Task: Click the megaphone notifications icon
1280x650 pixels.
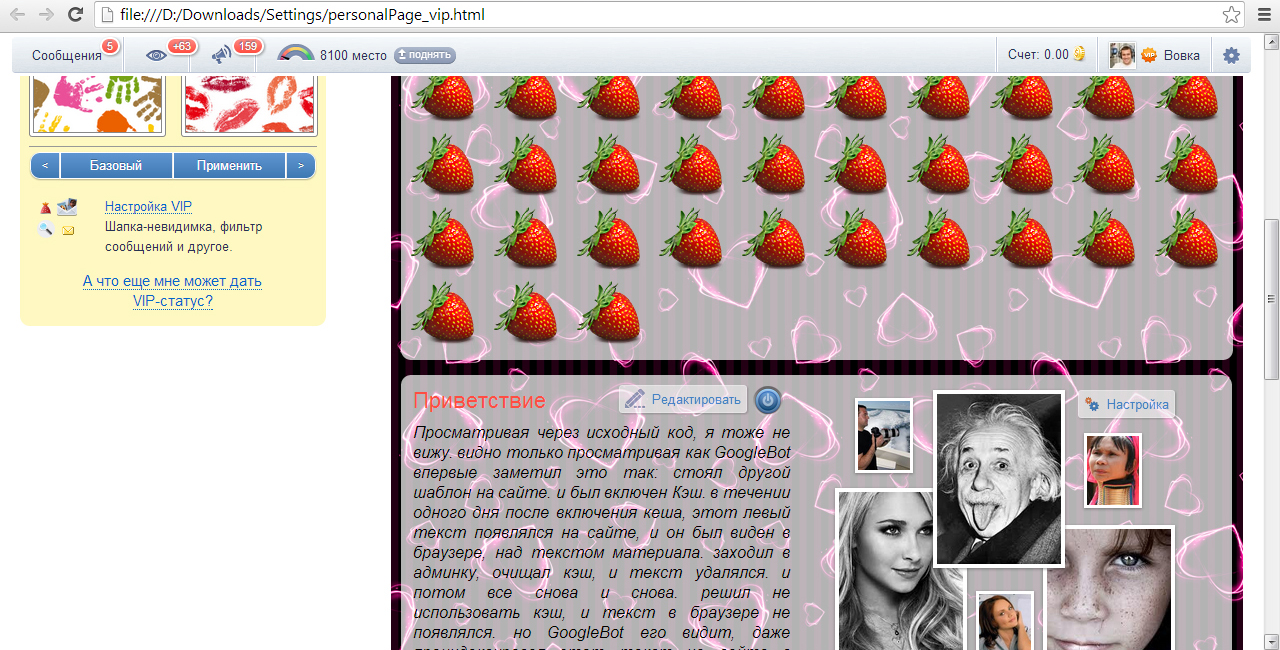Action: point(221,55)
